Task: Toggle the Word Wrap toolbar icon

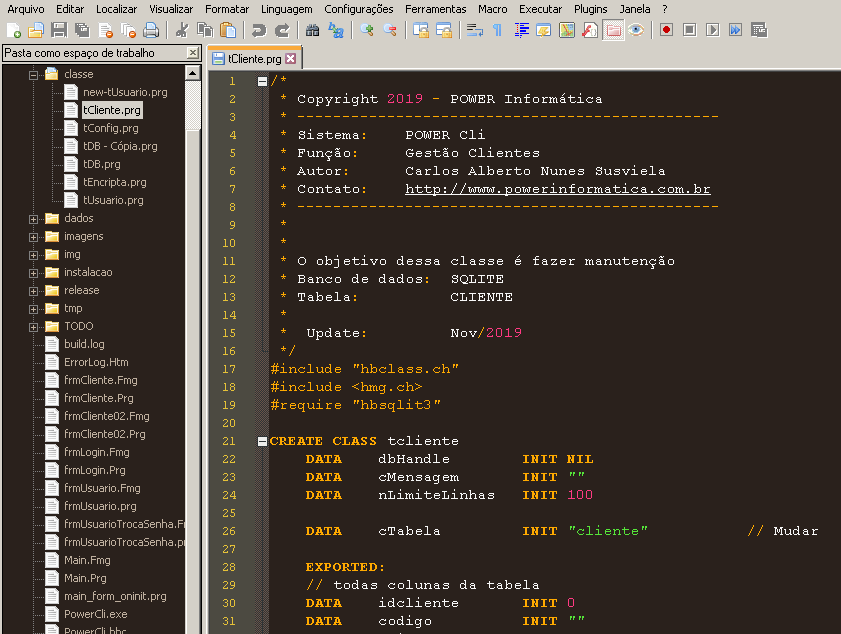Action: click(475, 30)
